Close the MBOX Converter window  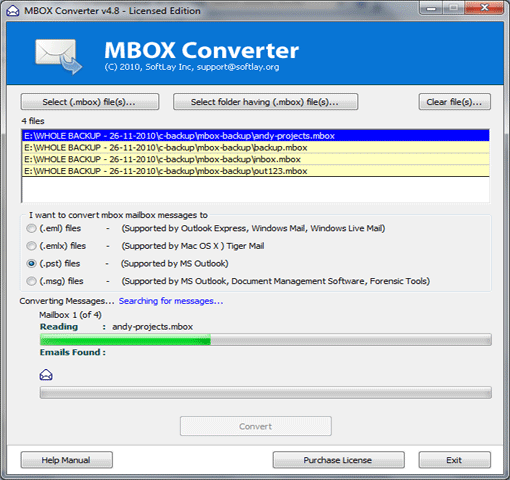tap(484, 8)
